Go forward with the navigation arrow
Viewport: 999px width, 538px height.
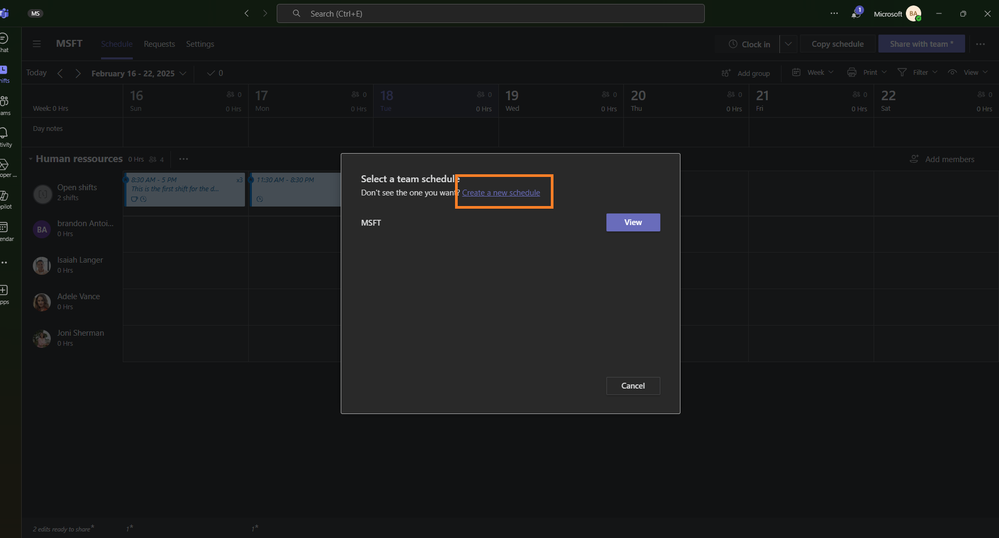(x=265, y=13)
